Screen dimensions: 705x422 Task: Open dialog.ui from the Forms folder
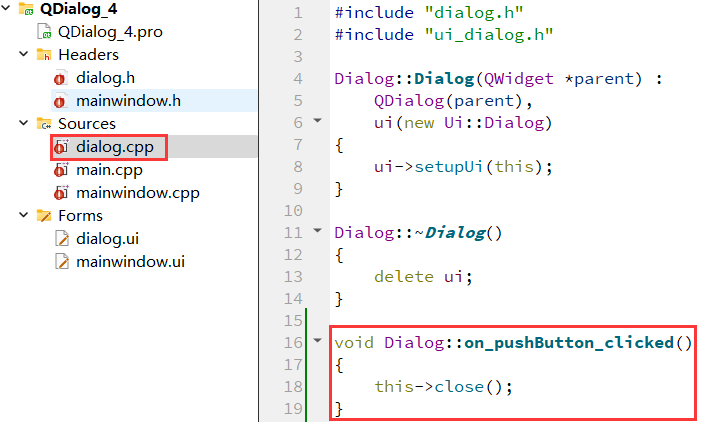107,239
